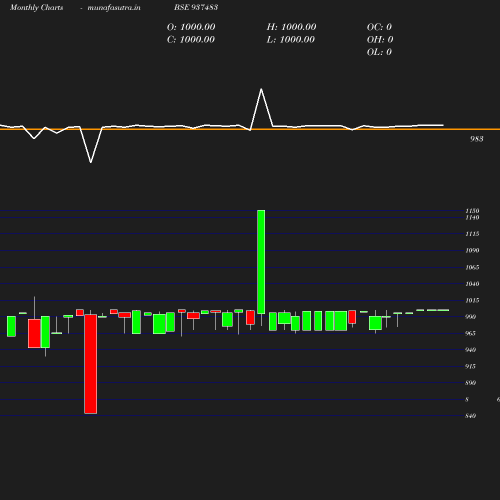This screenshot has width=500, height=500.
Task: Click the 1015 price axis label
Action: [x=472, y=300]
